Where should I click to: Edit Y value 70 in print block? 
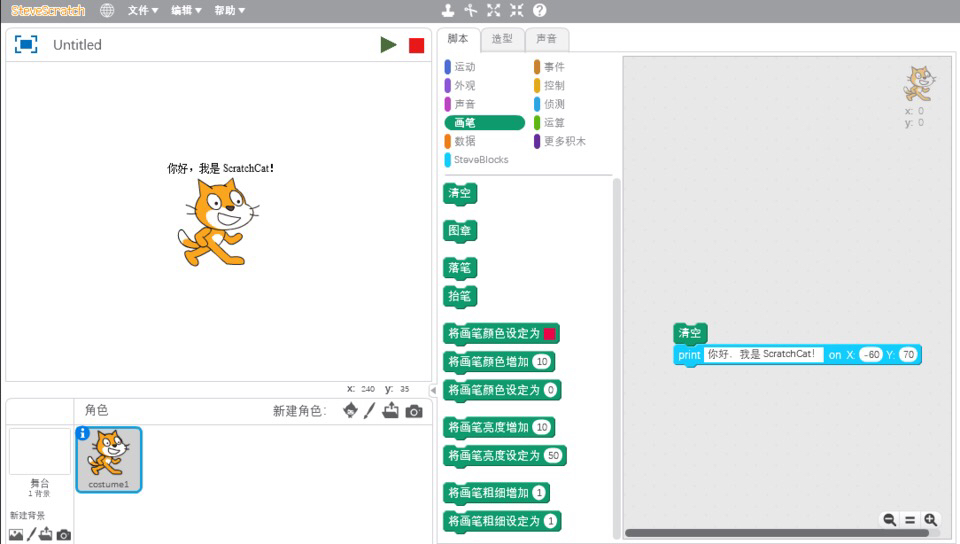click(x=909, y=354)
